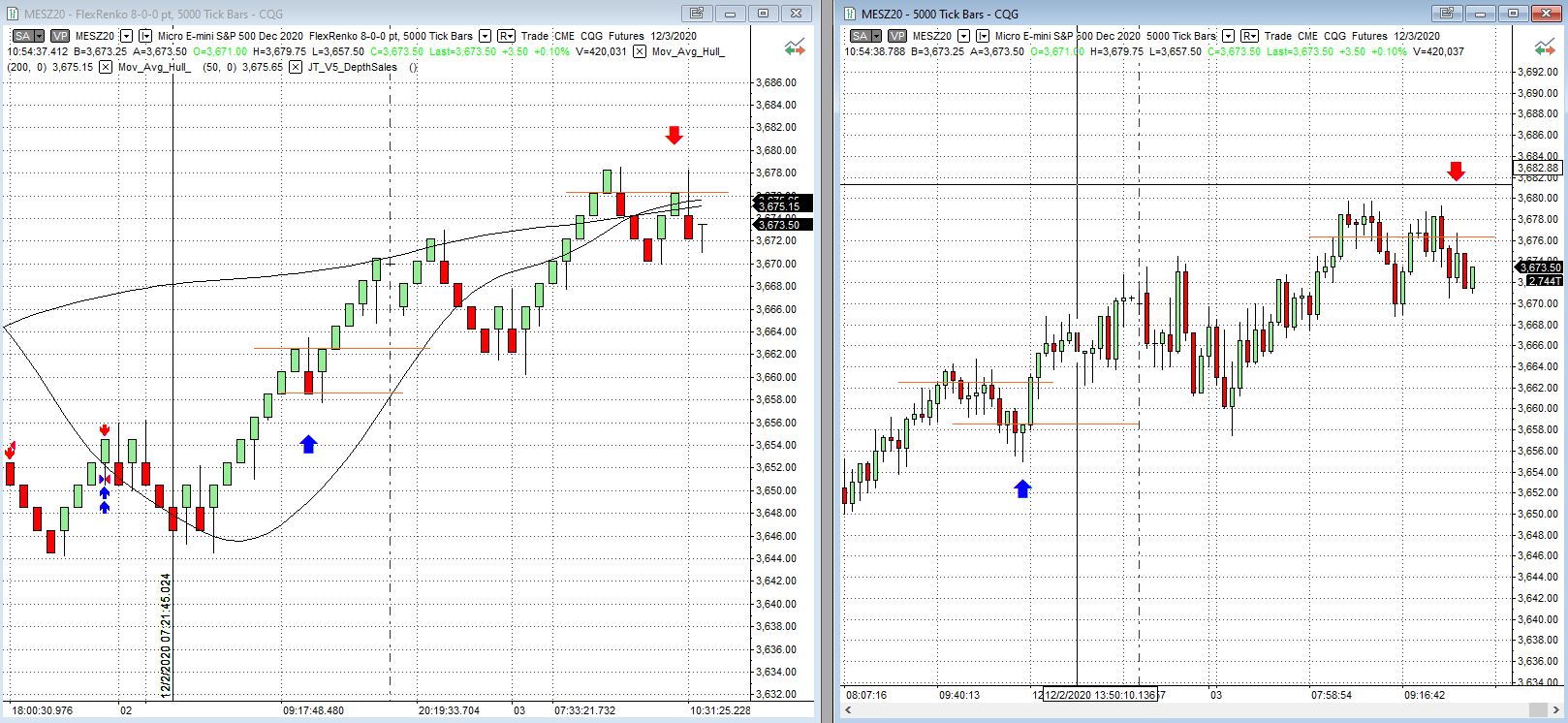
Task: Click the 18:00:30.976 time axis label
Action: point(42,710)
